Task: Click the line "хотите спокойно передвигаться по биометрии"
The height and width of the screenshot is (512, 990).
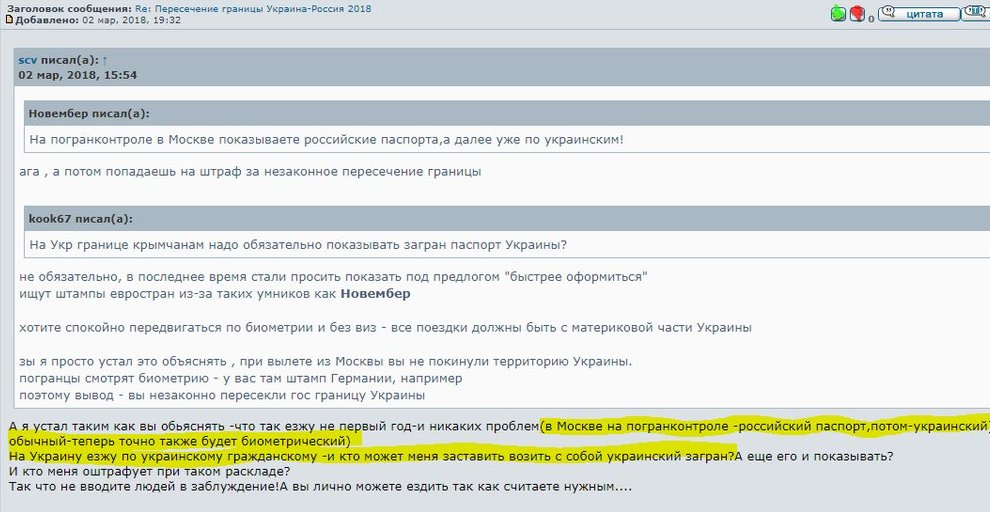Action: pyautogui.click(x=385, y=328)
